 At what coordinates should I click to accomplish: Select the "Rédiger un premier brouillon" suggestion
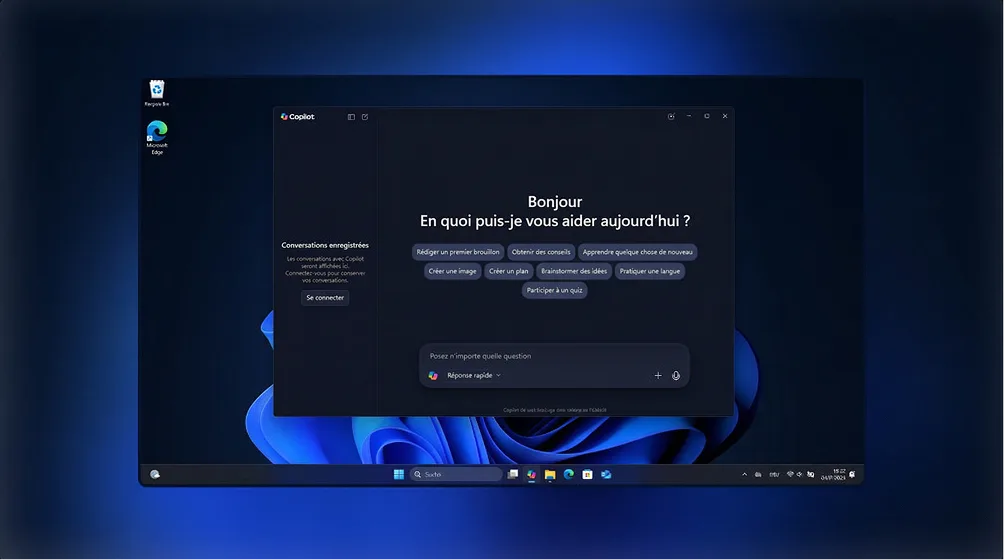point(458,252)
